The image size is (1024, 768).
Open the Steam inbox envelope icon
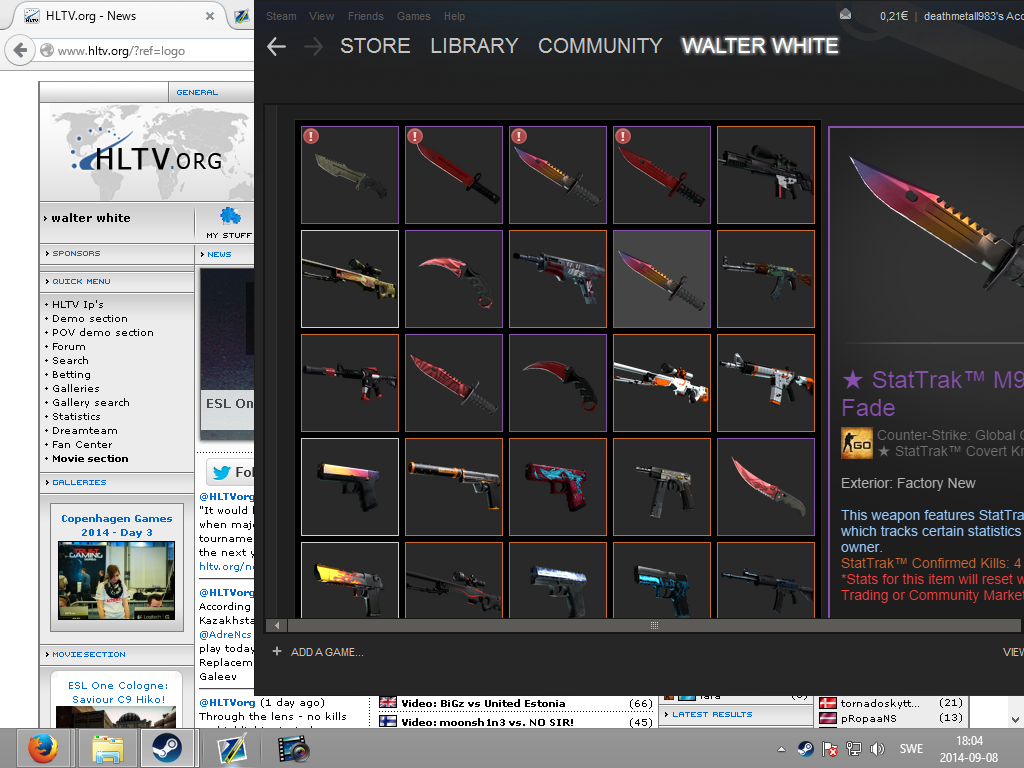coord(845,14)
